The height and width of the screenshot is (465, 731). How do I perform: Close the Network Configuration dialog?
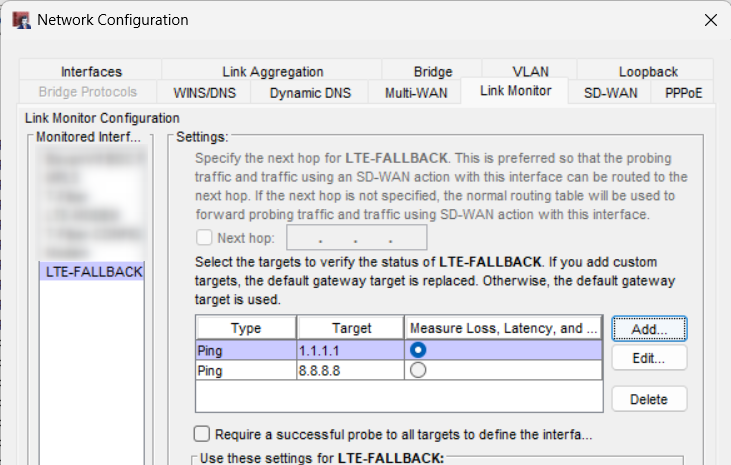tap(710, 20)
